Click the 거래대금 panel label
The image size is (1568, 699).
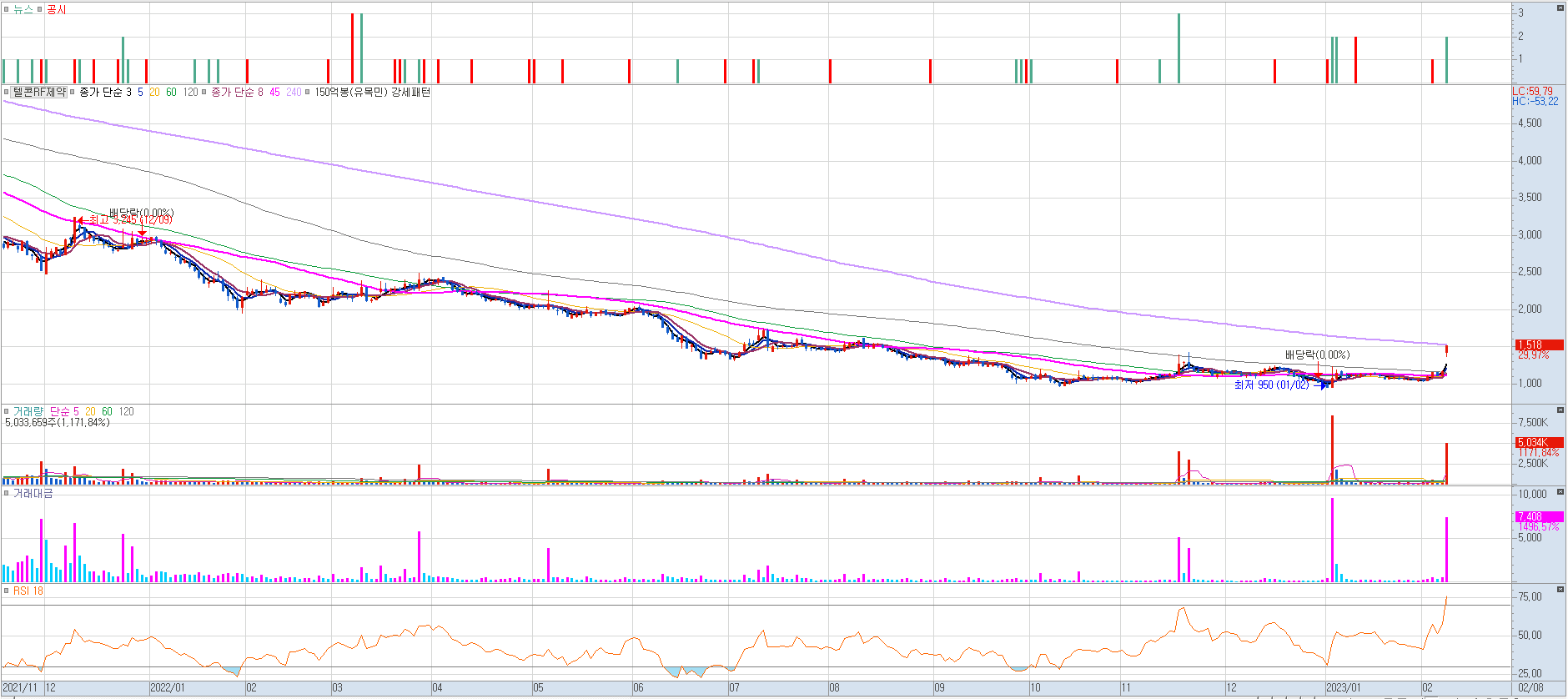[x=33, y=493]
